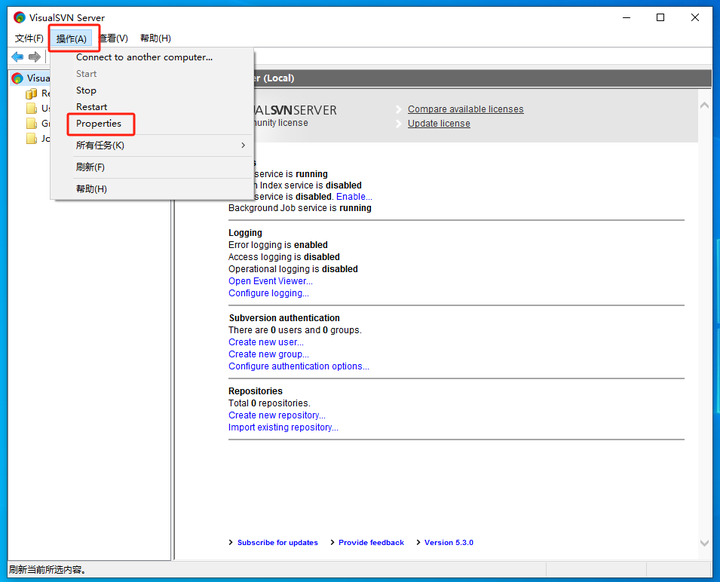The image size is (720, 582).
Task: Click the Repositories section heading
Action: (255, 391)
